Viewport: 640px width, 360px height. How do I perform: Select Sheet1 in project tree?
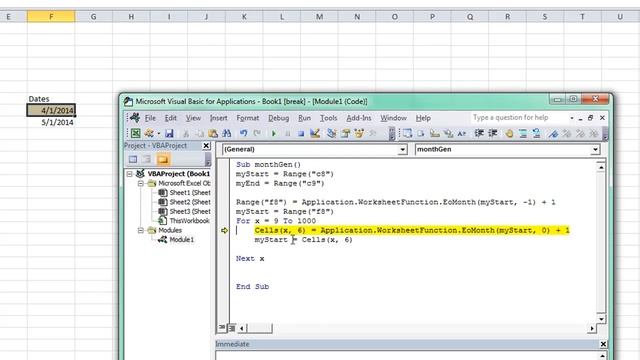pyautogui.click(x=189, y=193)
